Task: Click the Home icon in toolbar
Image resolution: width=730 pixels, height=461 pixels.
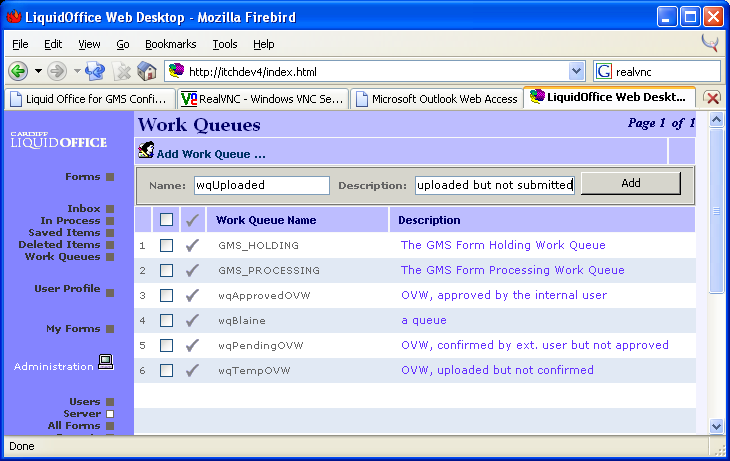Action: (x=147, y=71)
